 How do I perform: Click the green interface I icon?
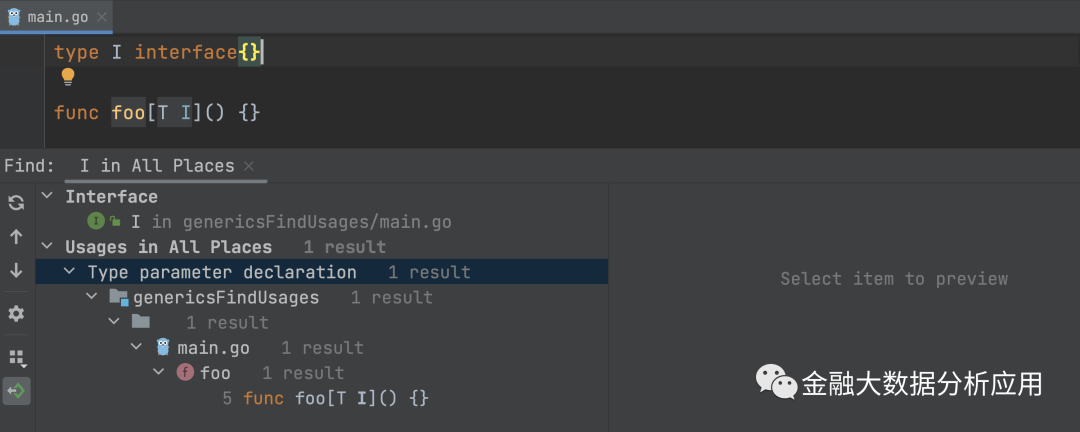tap(96, 221)
